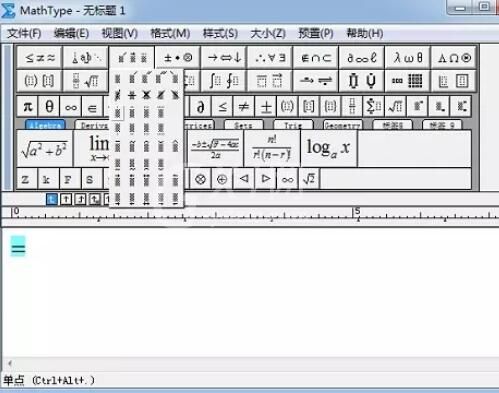Open the 样式(S) menu

(220, 33)
